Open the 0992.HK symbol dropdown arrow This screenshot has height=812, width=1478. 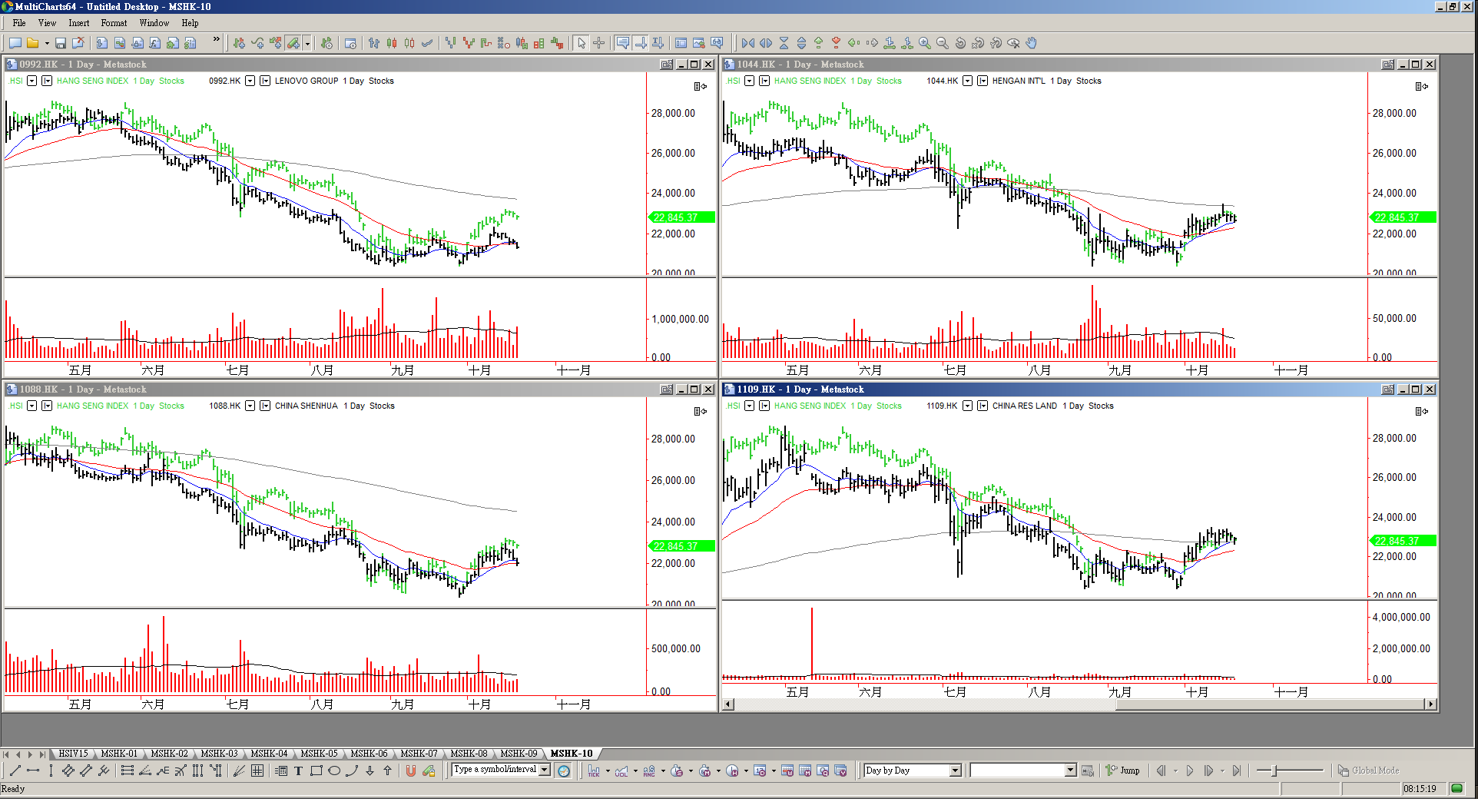pos(250,81)
